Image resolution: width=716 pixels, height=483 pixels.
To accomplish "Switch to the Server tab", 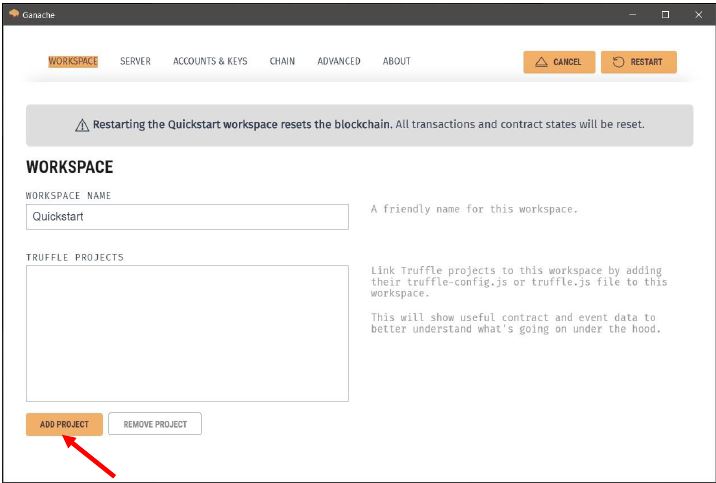I will 135,61.
